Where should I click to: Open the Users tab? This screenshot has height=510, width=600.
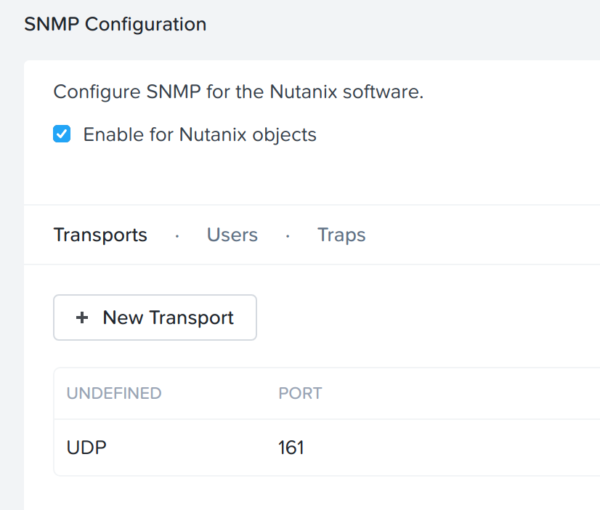232,235
